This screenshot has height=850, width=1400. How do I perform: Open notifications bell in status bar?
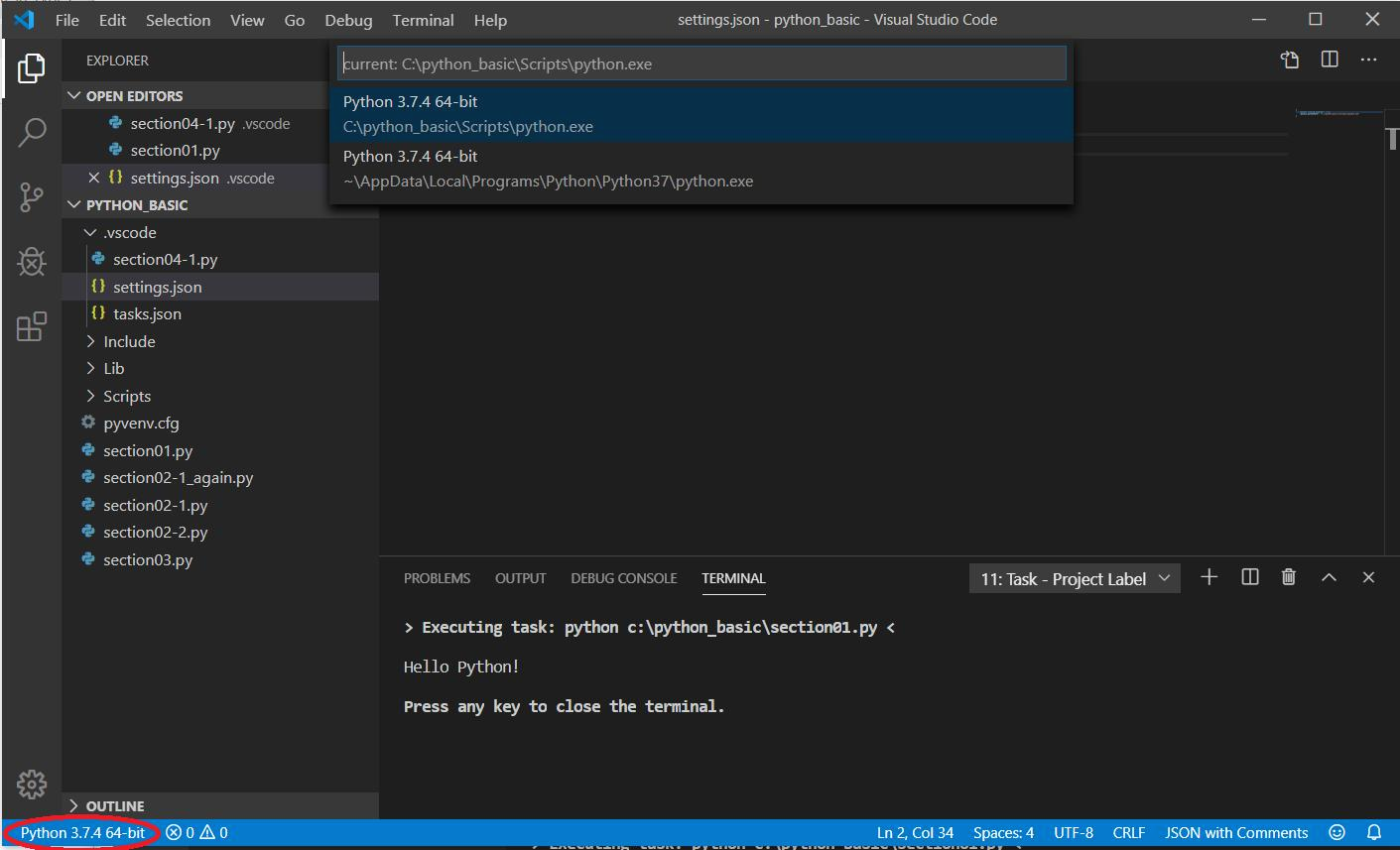1374,833
